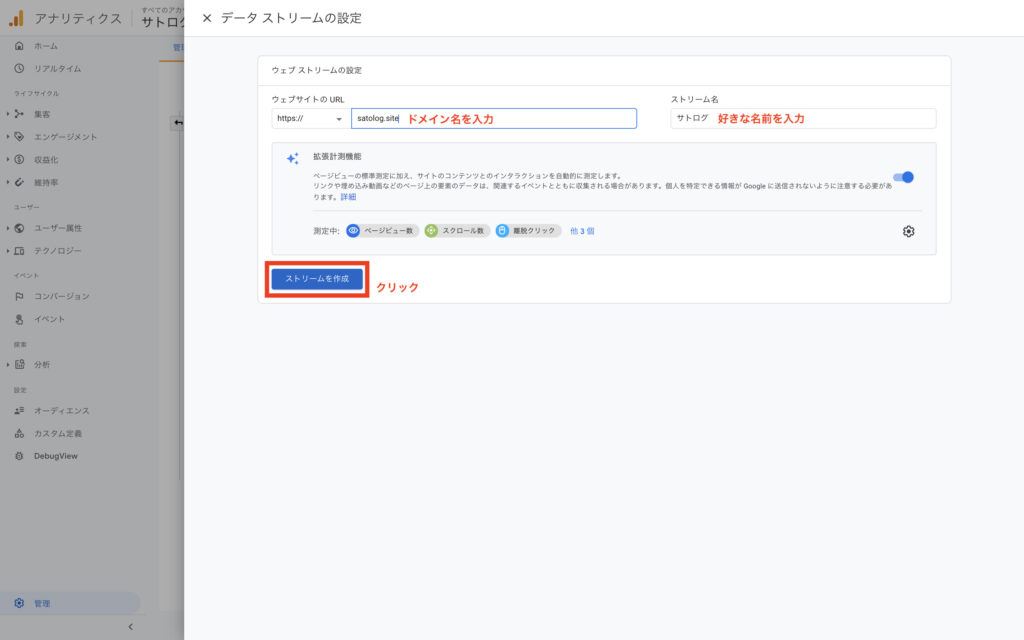
Task: Click the 管理 gear icon
Action: (19, 603)
